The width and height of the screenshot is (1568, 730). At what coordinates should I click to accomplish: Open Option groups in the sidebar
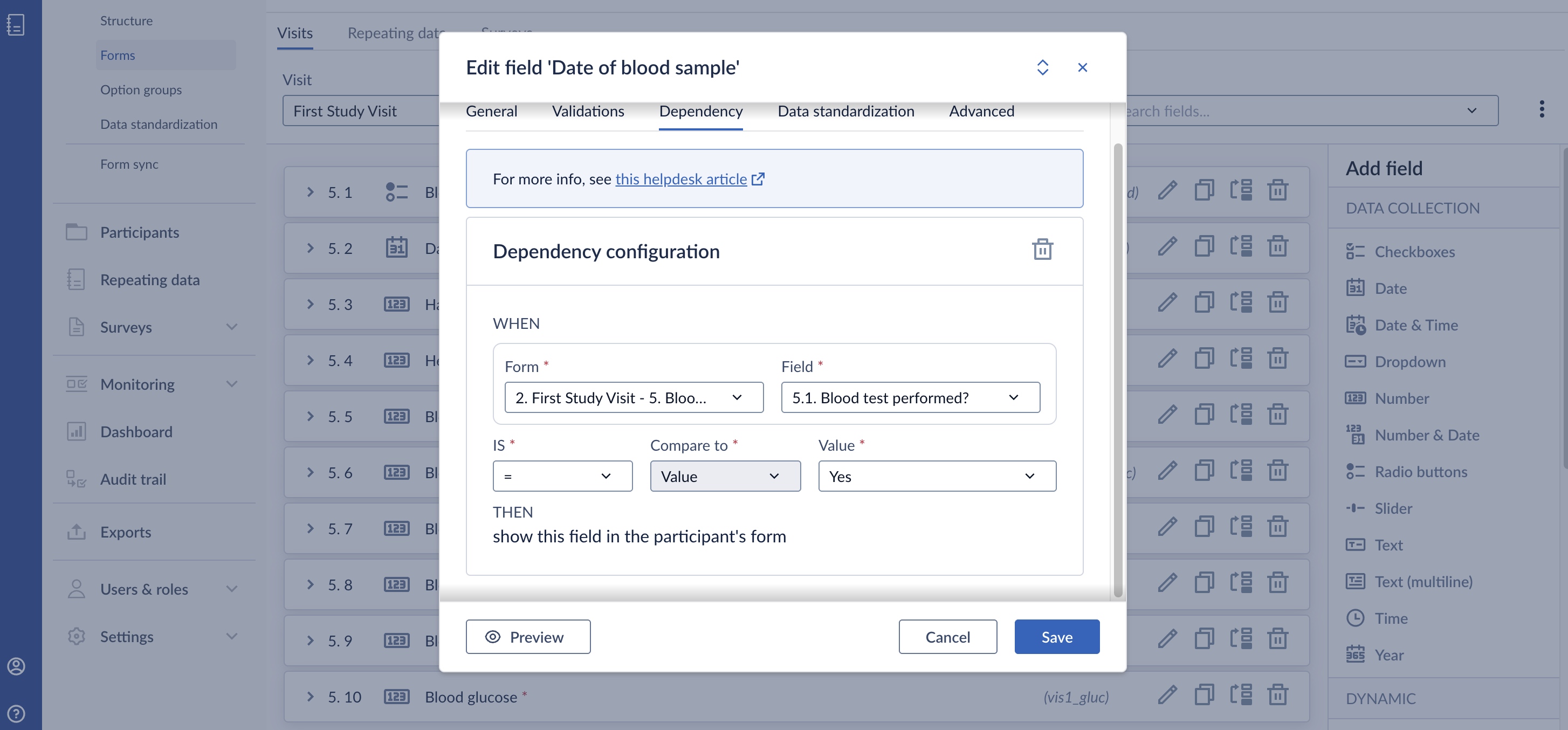pyautogui.click(x=141, y=89)
